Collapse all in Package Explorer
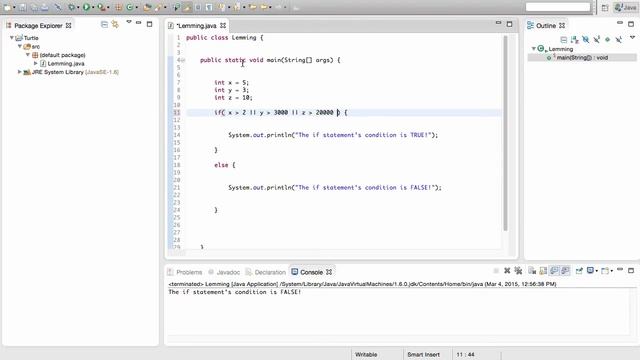The height and width of the screenshot is (360, 640). click(x=104, y=24)
